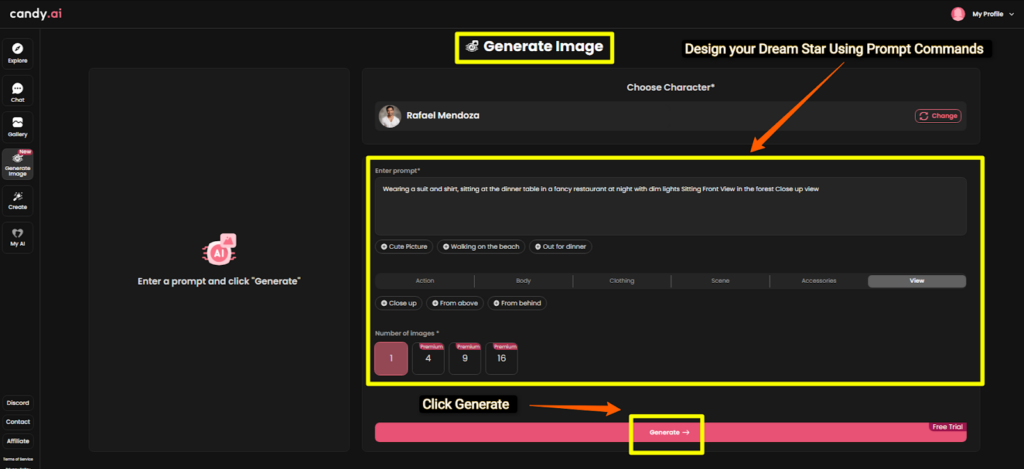Select the Generate Image sidebar item
Screen dimensions: 1024x469
tap(18, 164)
